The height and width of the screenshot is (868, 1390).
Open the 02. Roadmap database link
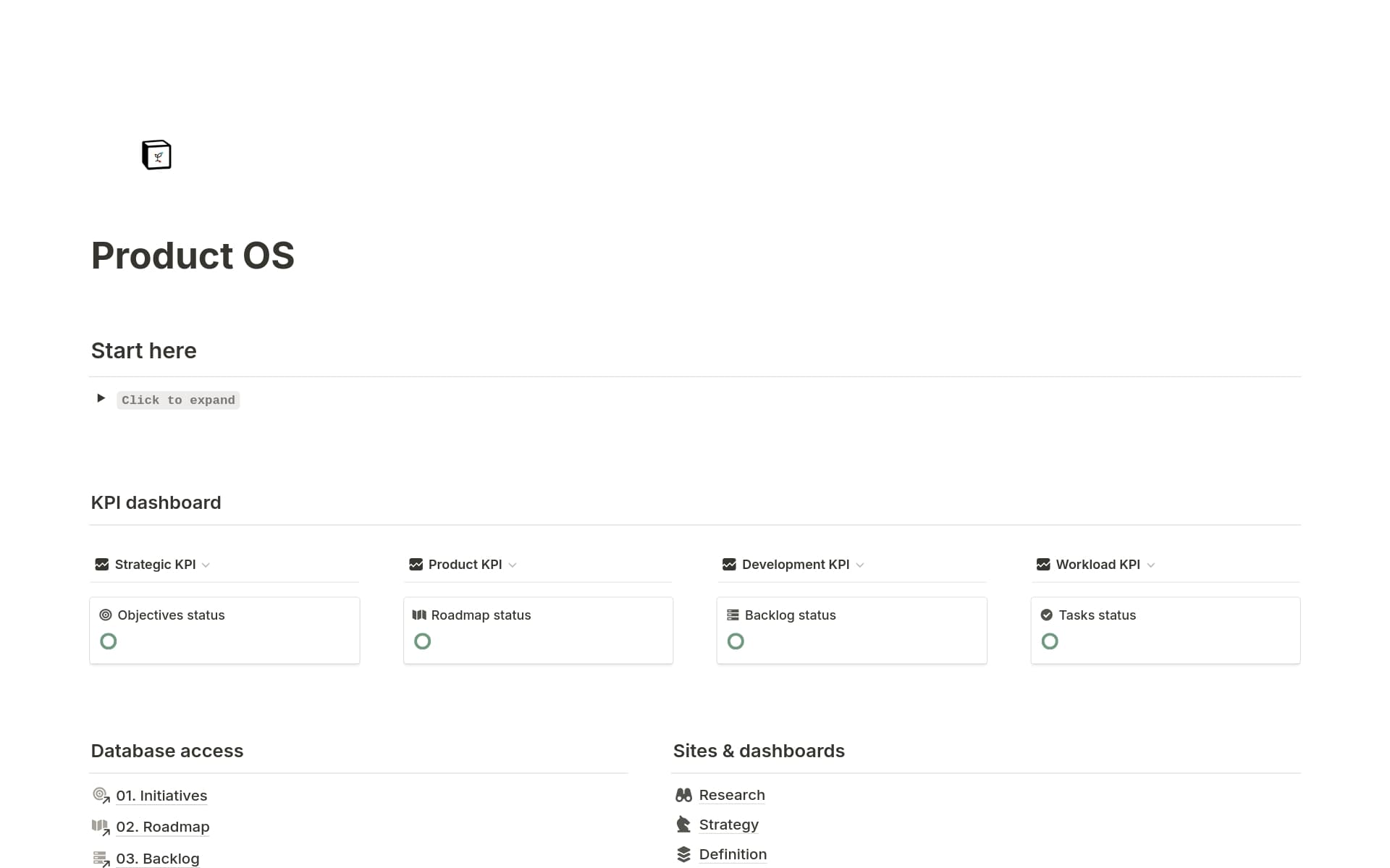click(162, 827)
